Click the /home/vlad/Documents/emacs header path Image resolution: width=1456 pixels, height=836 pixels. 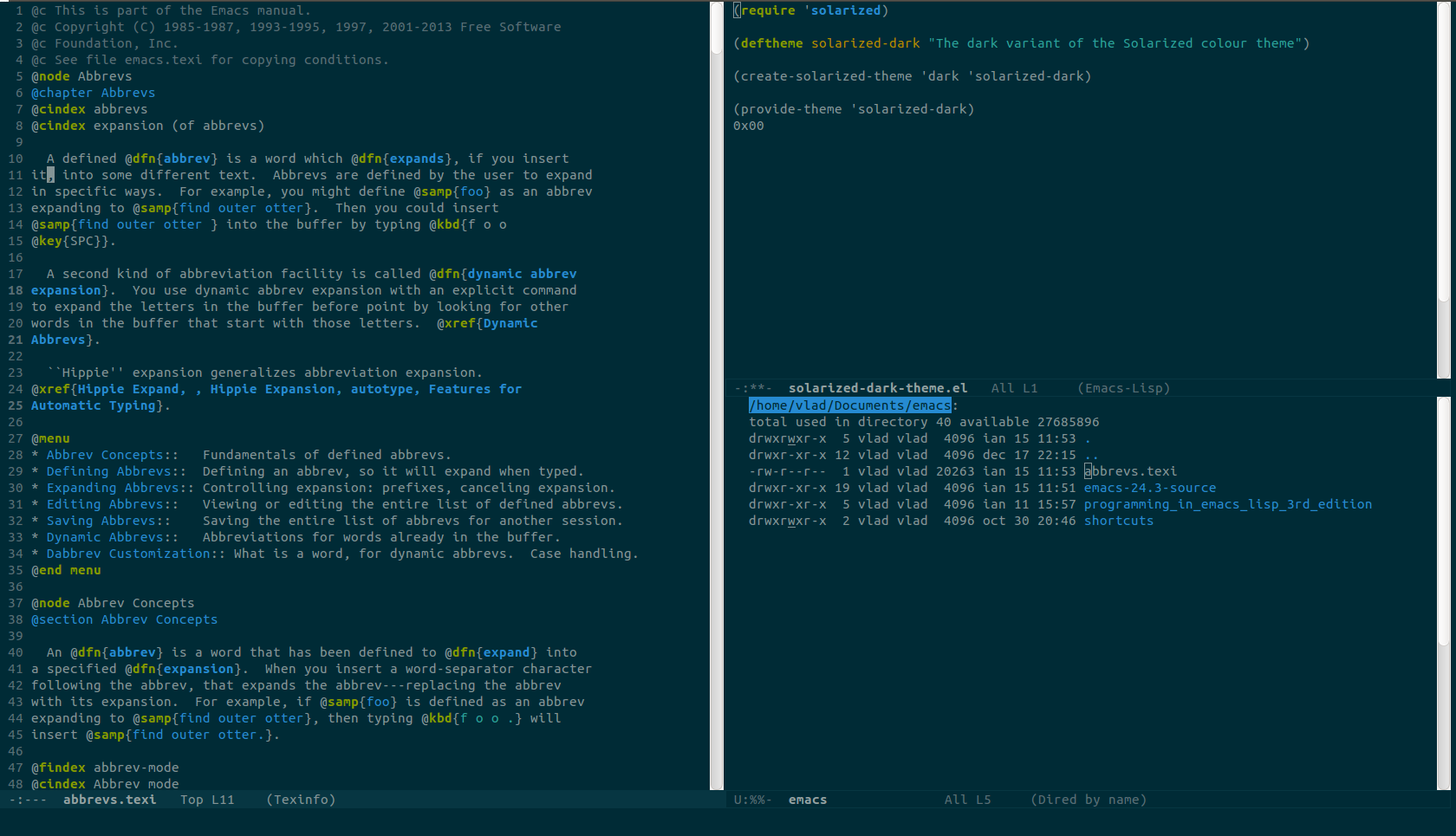[x=850, y=405]
